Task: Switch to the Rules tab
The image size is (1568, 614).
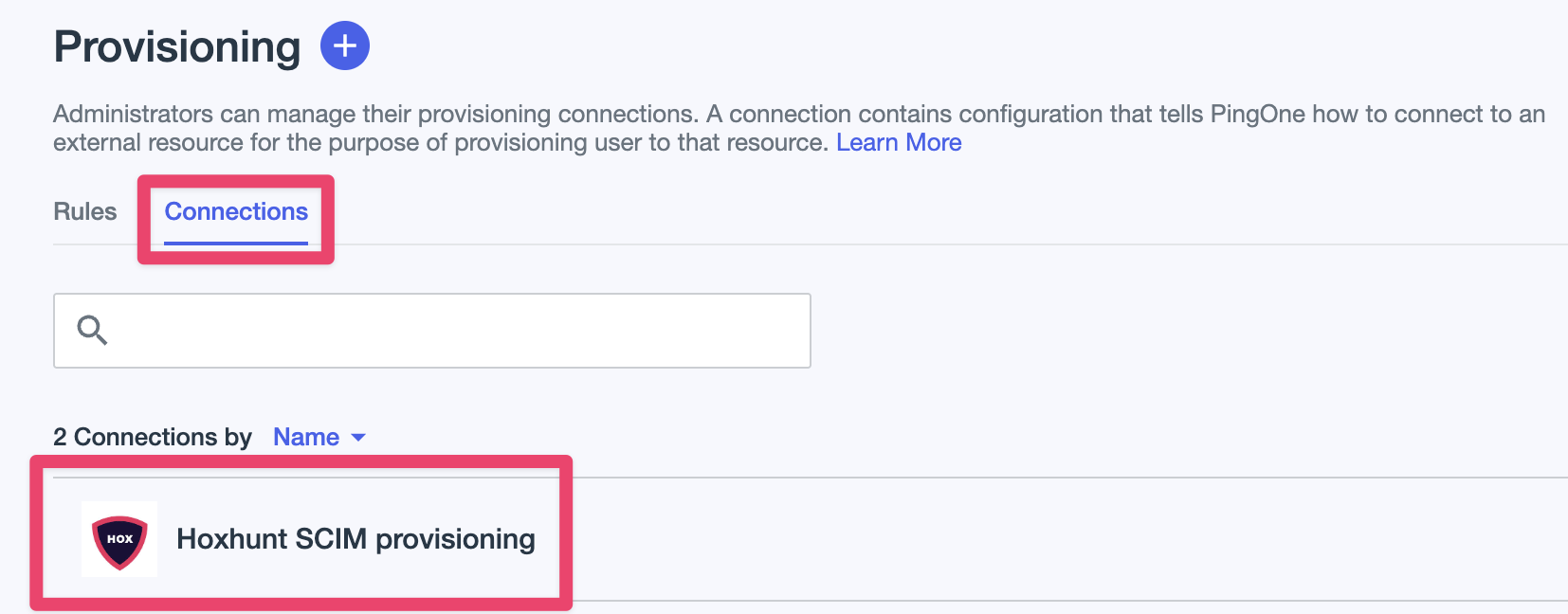Action: point(84,211)
